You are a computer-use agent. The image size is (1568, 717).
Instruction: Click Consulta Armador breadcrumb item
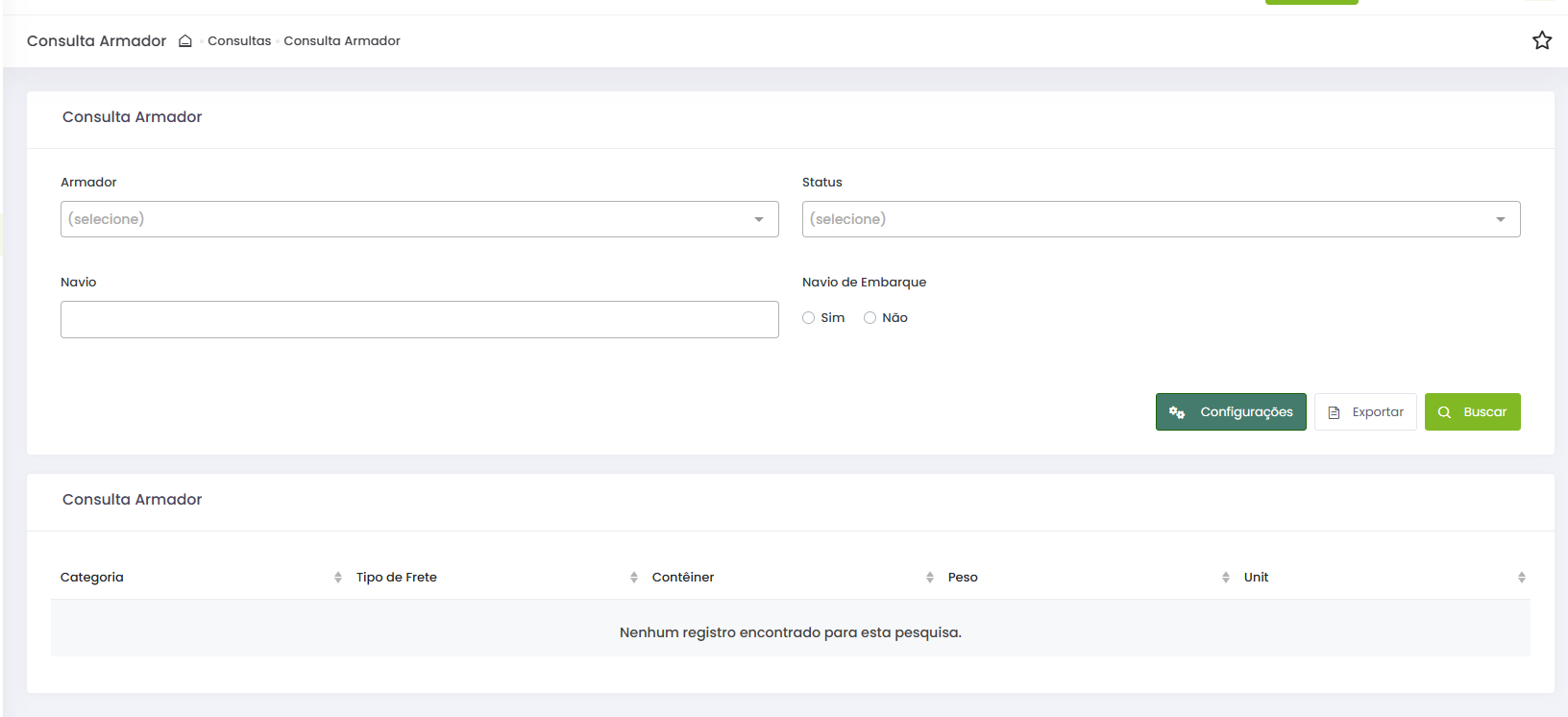point(342,40)
